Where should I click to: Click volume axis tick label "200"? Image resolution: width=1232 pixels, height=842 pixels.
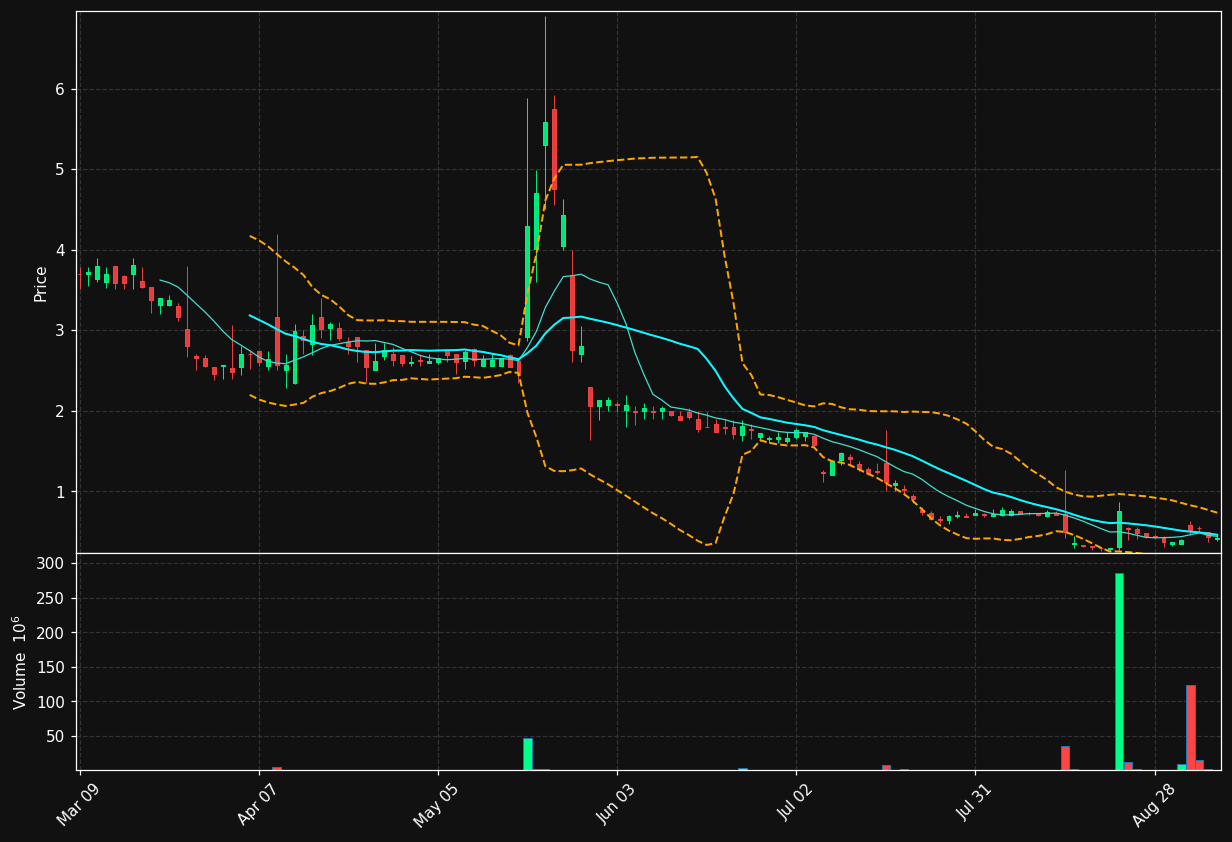pos(52,633)
